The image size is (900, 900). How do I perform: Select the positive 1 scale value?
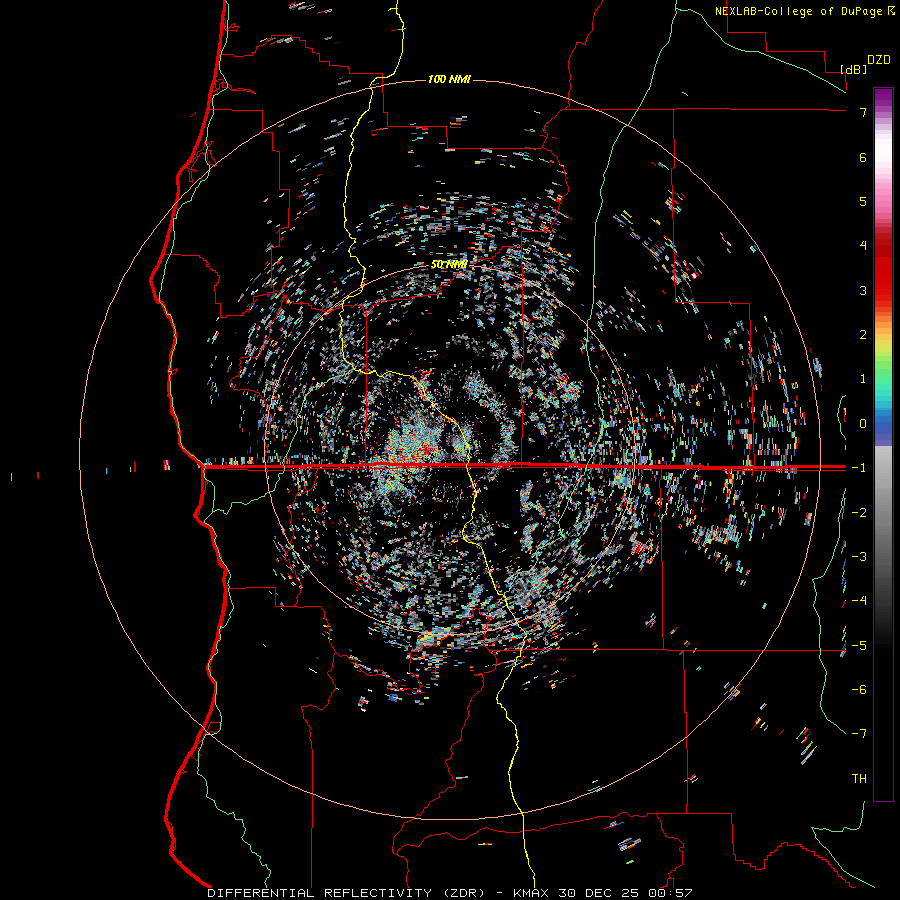coord(863,379)
